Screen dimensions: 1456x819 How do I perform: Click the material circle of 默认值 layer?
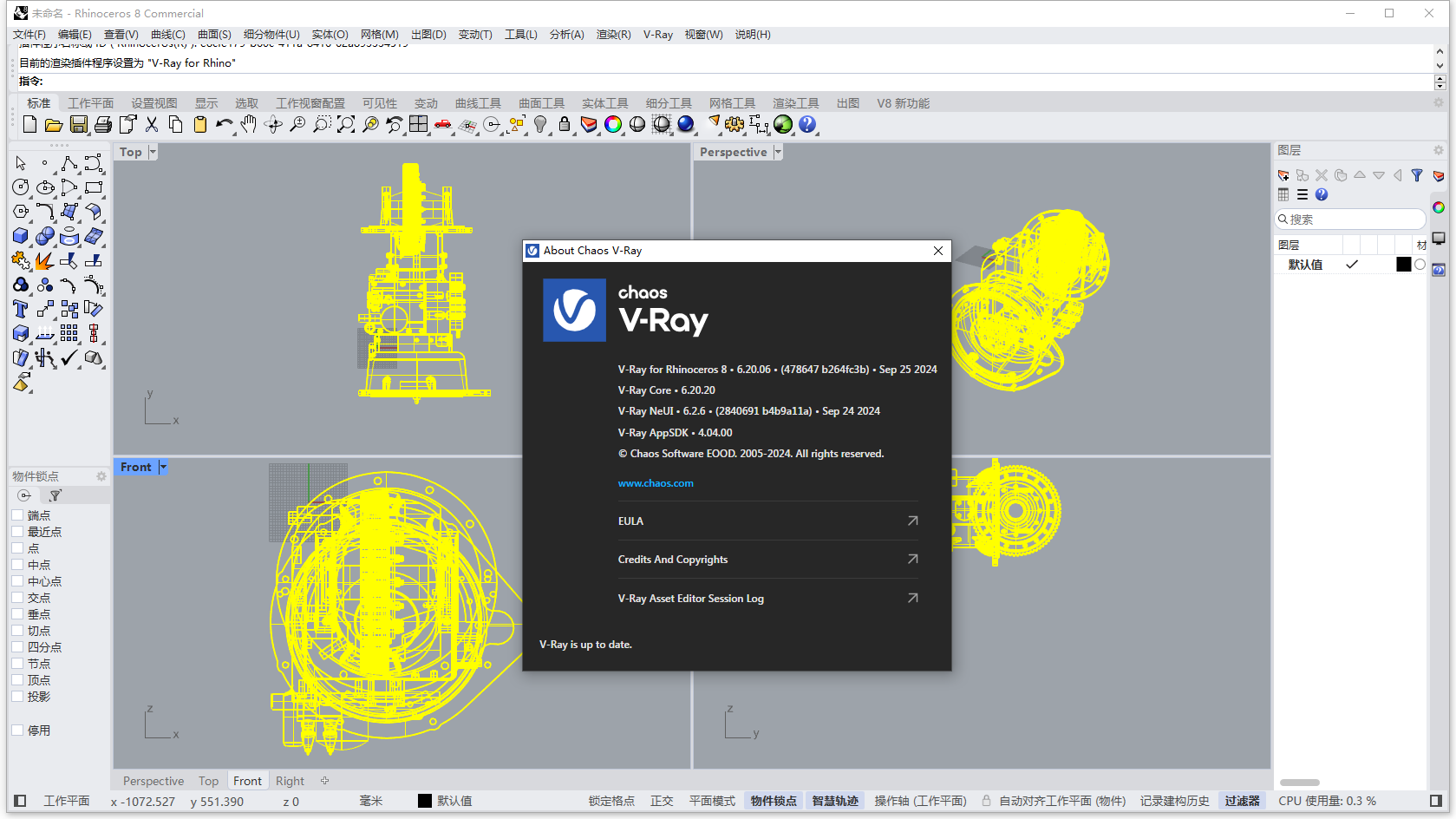tap(1420, 265)
